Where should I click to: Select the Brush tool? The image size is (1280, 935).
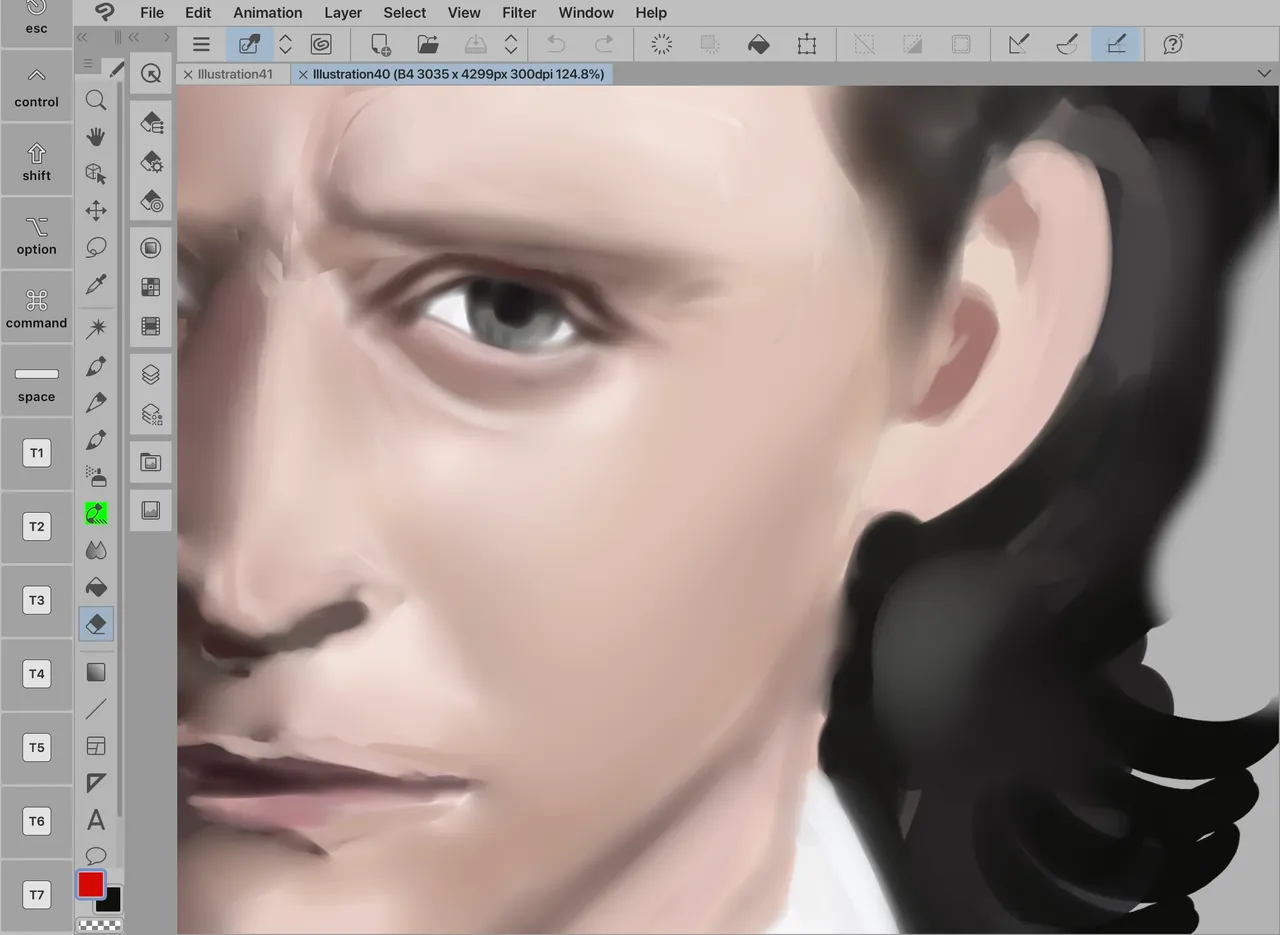pyautogui.click(x=96, y=440)
